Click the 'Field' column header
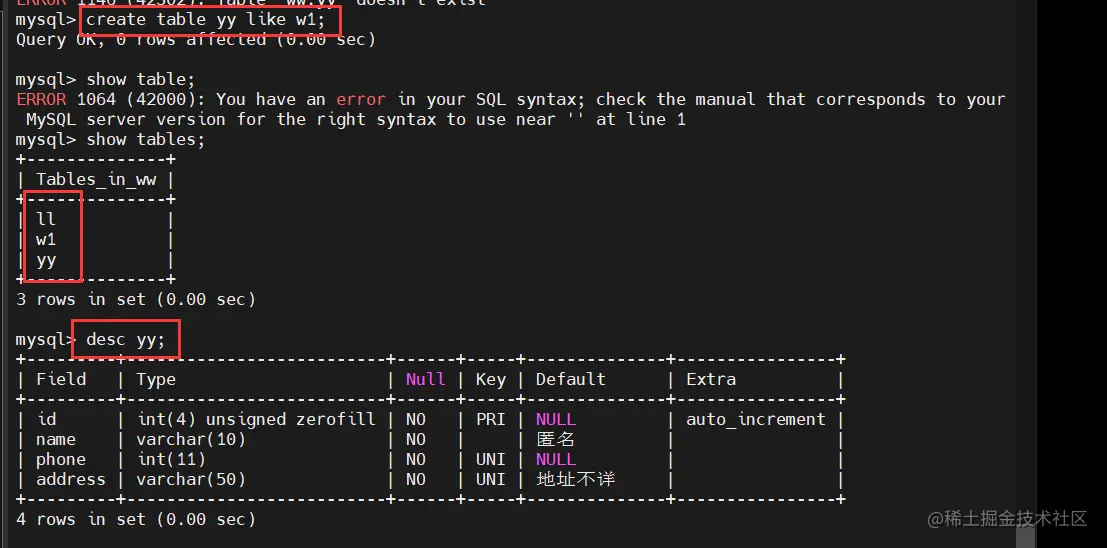 pos(61,379)
